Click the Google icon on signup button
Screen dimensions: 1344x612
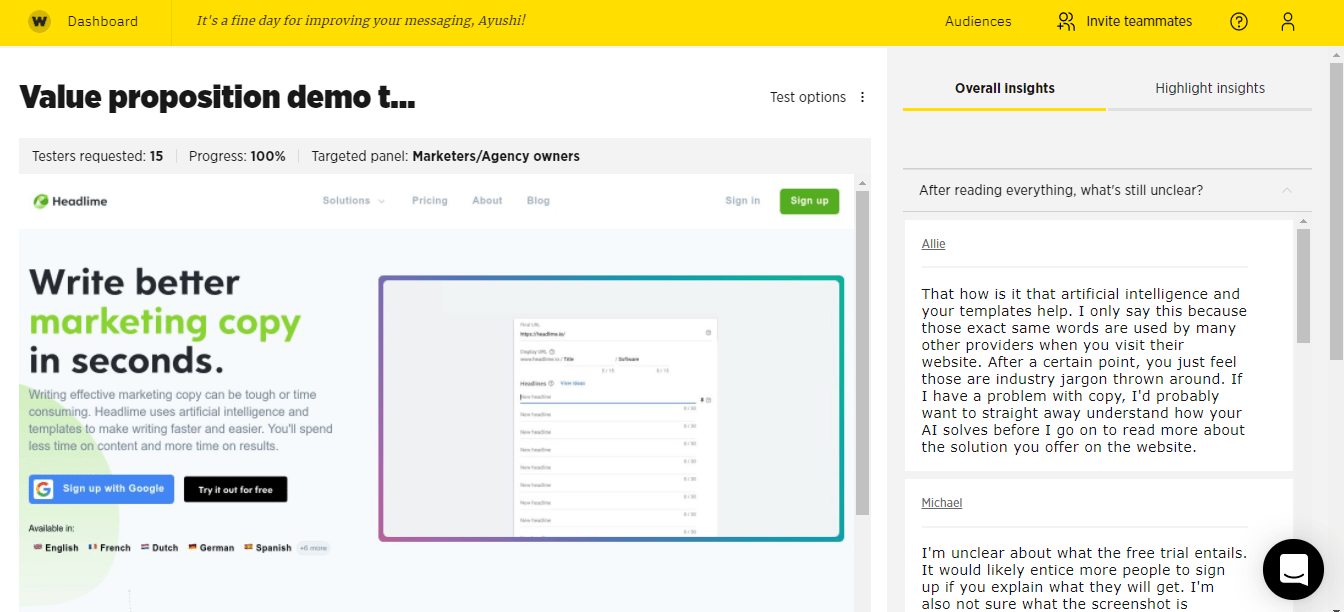click(43, 489)
